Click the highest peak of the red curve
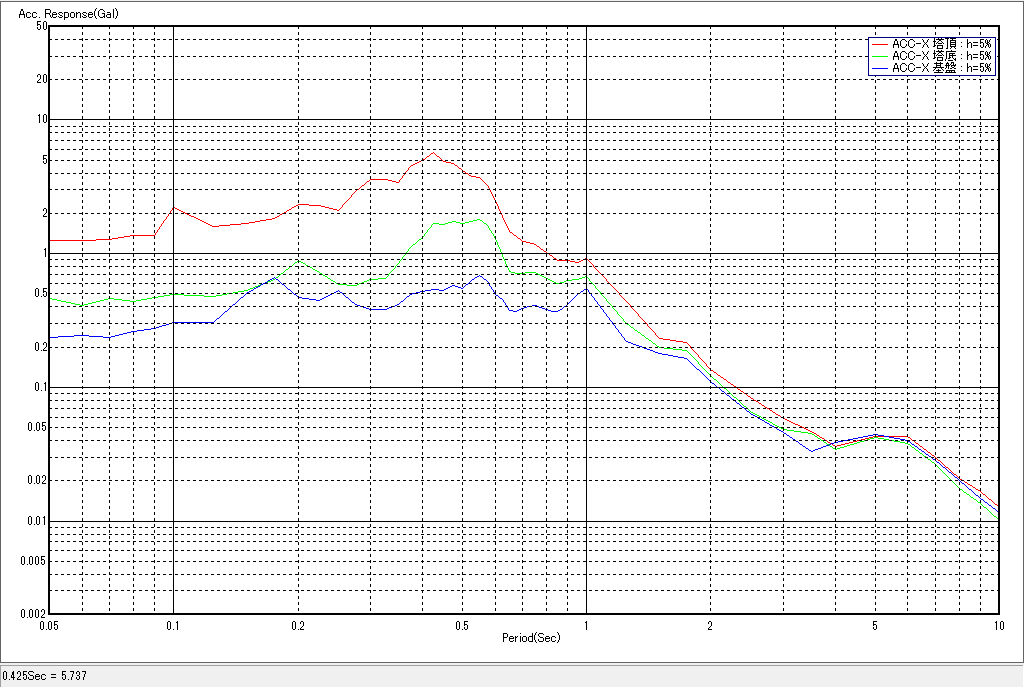 point(432,152)
